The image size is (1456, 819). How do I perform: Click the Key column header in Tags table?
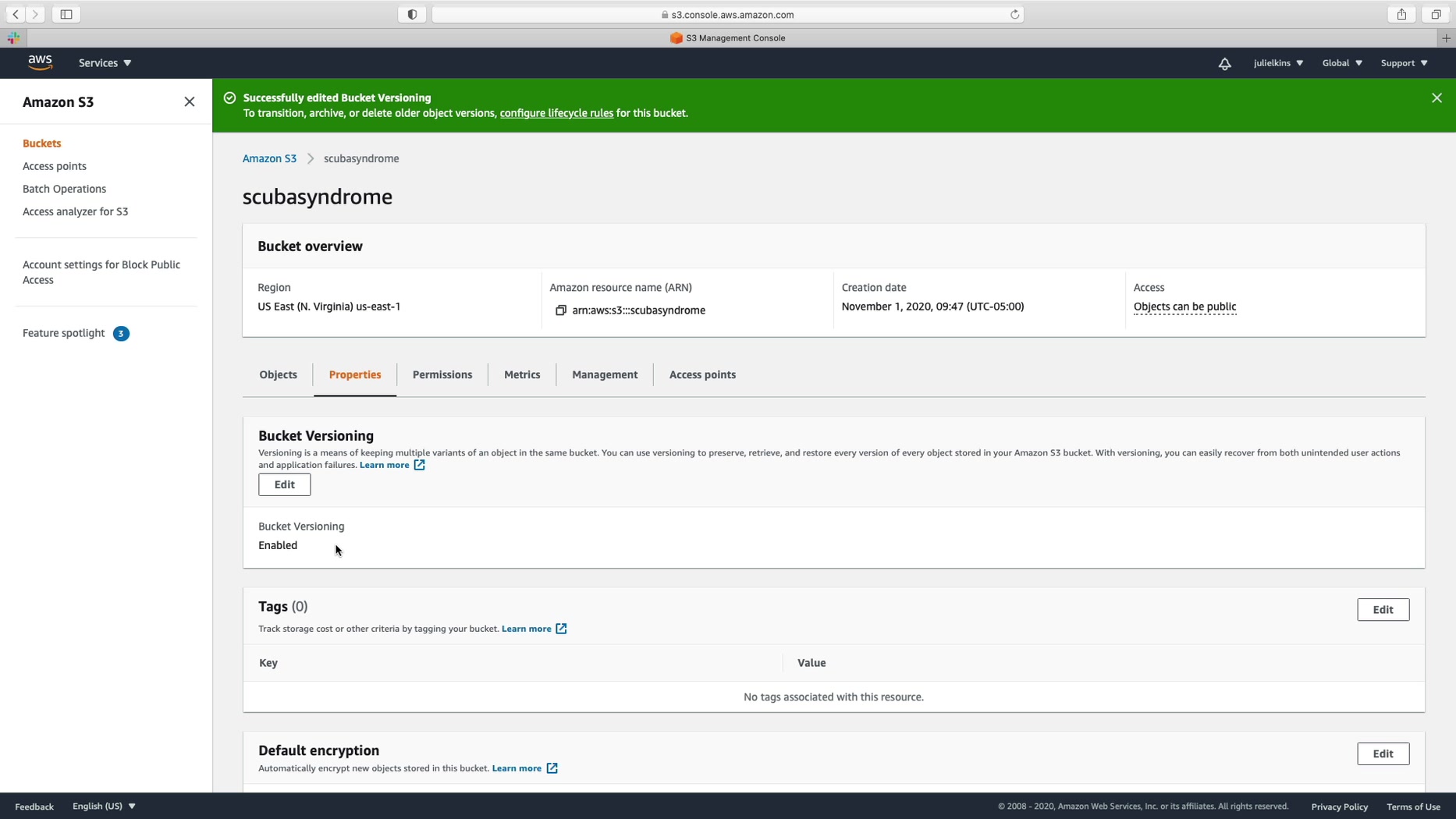pos(268,663)
